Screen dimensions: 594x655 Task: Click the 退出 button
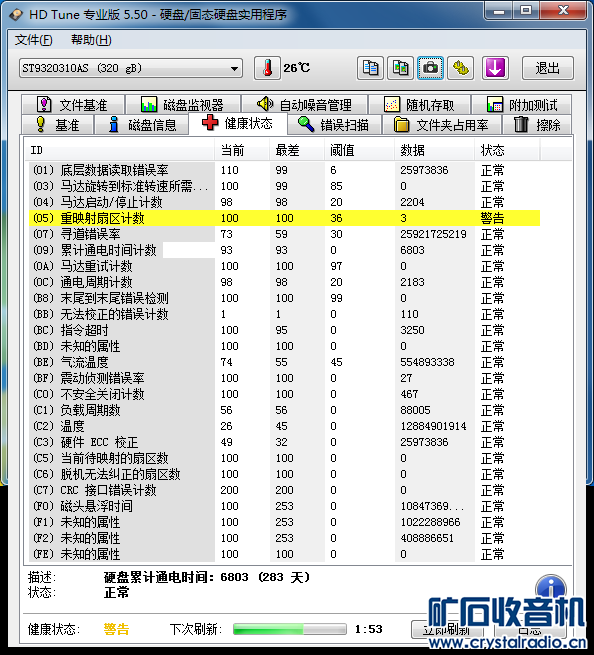point(548,68)
